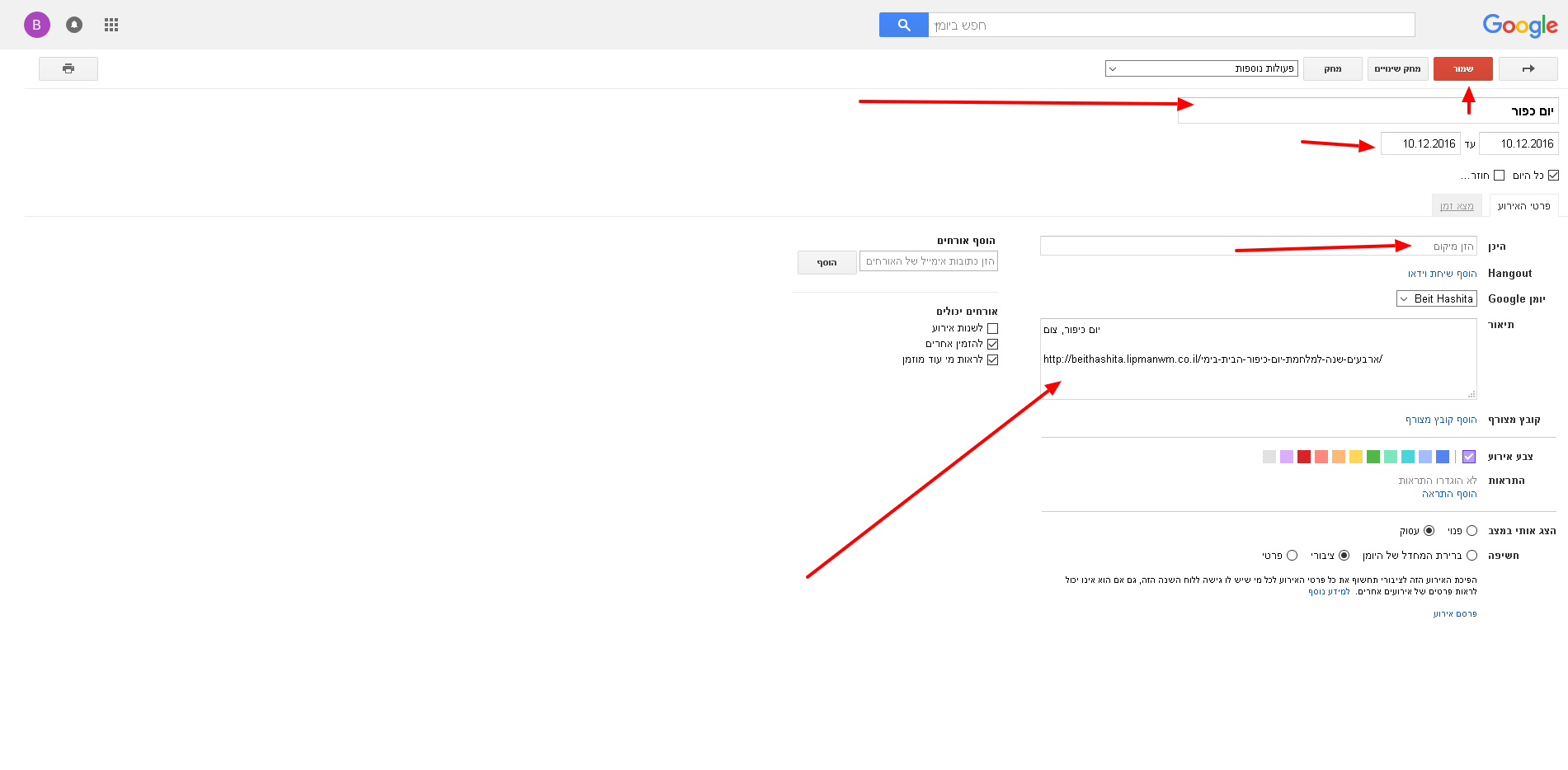The width and height of the screenshot is (1568, 770).
Task: Open the more actions (פעולות נוספות) dropdown
Action: click(1202, 68)
